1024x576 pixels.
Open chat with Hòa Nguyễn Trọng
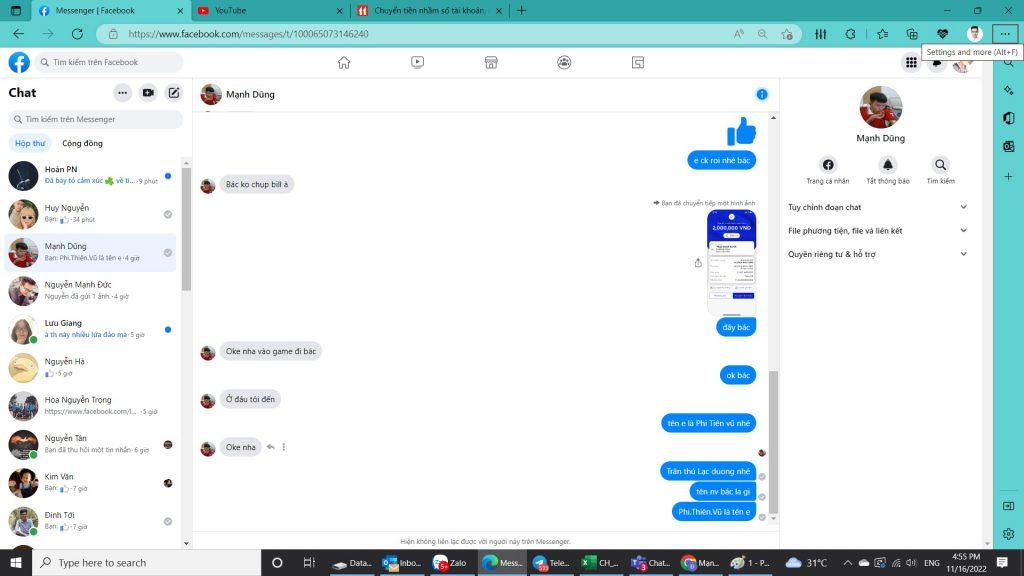point(91,406)
